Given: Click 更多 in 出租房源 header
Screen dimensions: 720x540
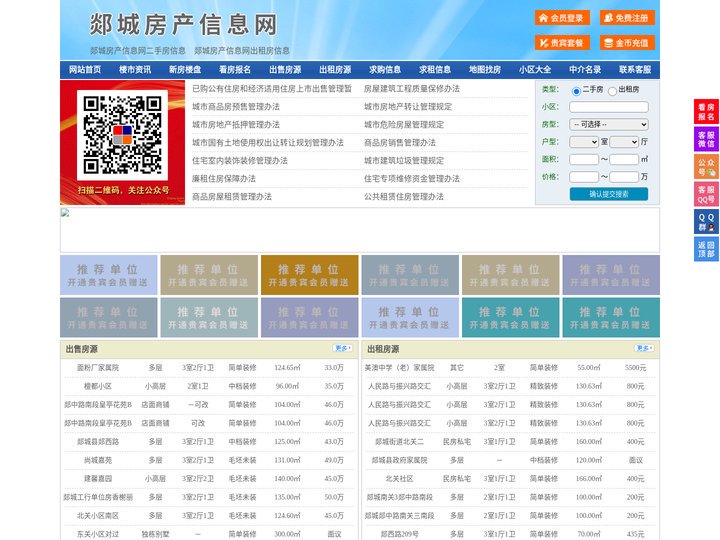Looking at the screenshot, I should pos(644,349).
